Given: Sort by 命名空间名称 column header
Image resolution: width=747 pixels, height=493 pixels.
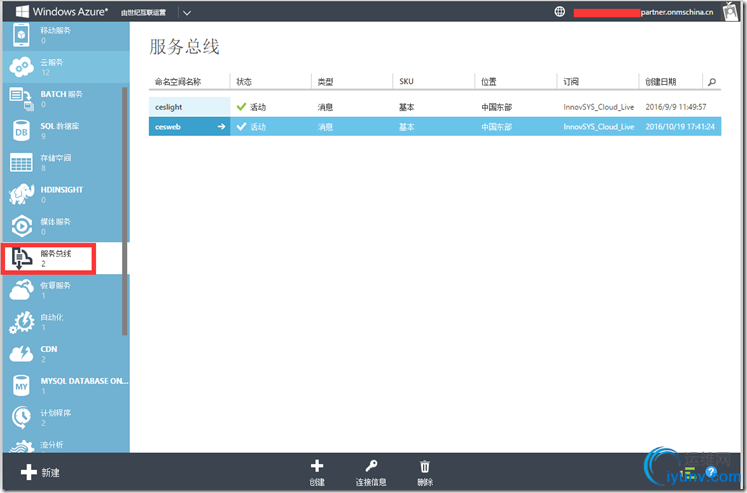Looking at the screenshot, I should point(178,82).
